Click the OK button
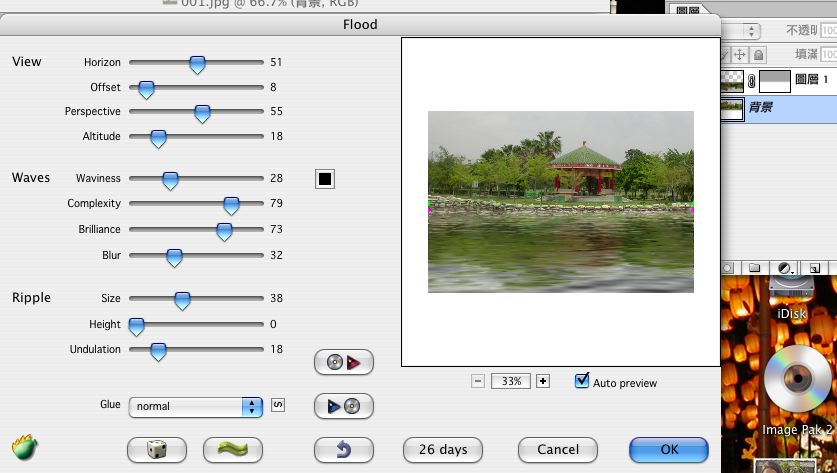The width and height of the screenshot is (837, 473). pyautogui.click(x=669, y=450)
